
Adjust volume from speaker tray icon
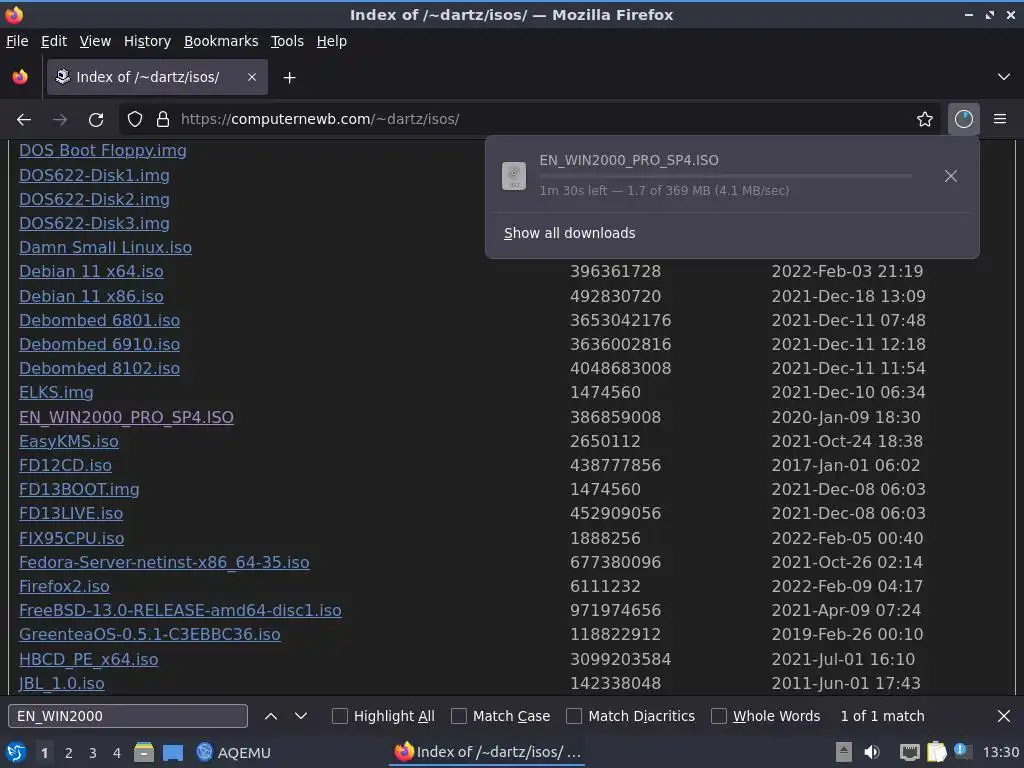872,753
